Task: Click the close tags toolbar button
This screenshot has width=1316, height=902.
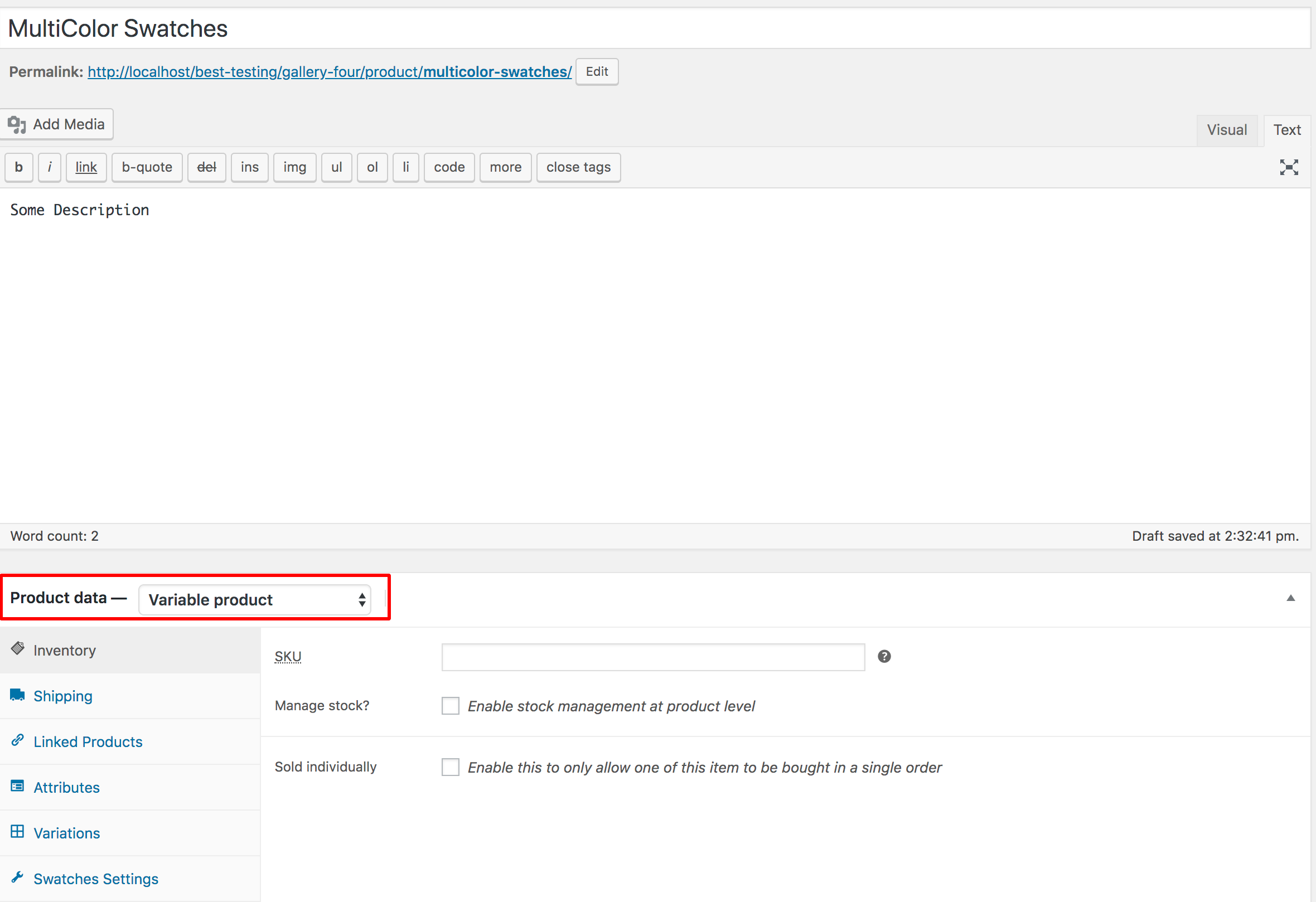Action: (x=578, y=167)
